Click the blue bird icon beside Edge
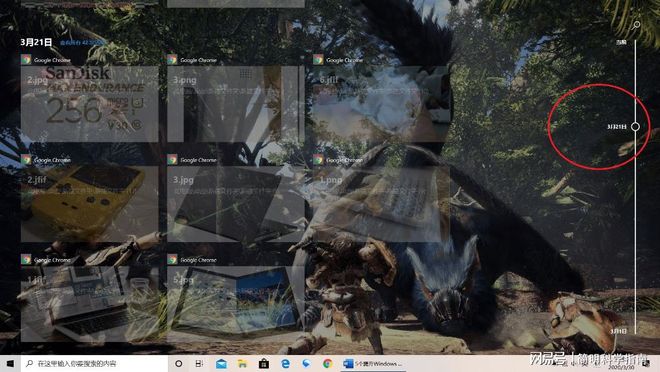Image resolution: width=660 pixels, height=372 pixels. point(306,363)
